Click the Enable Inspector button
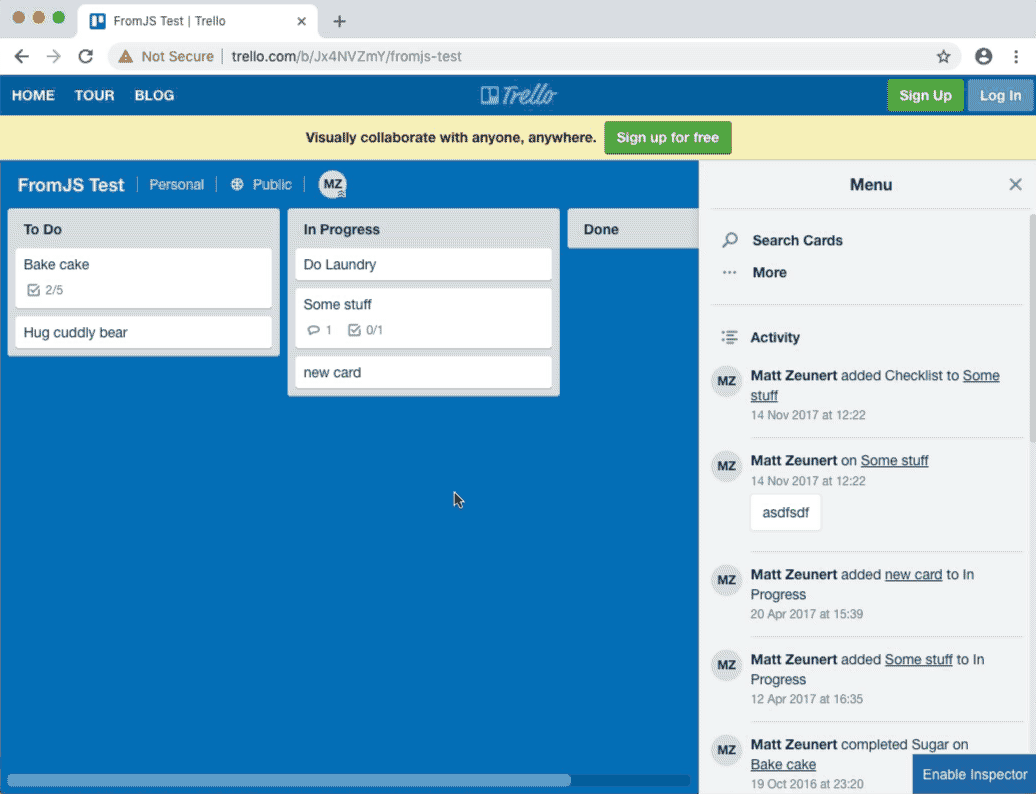1036x794 pixels. pyautogui.click(x=975, y=774)
